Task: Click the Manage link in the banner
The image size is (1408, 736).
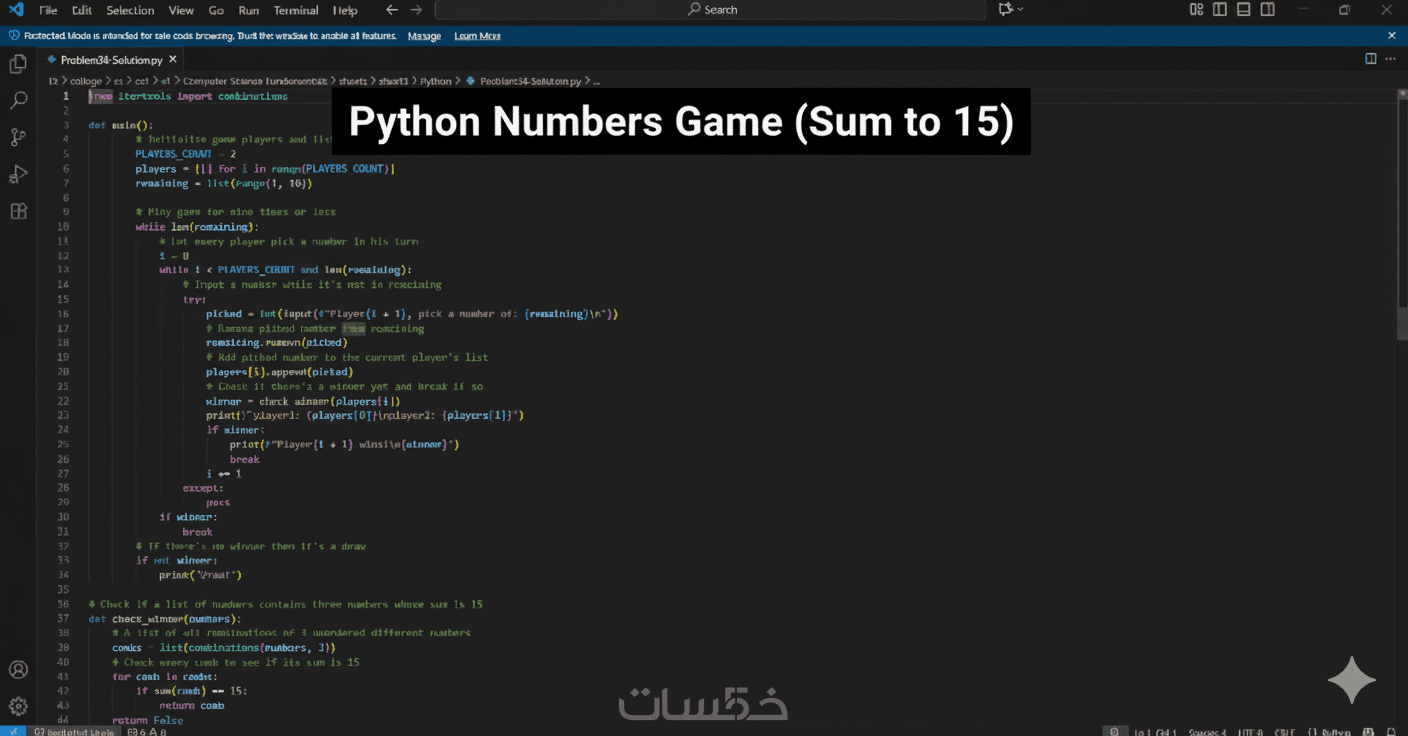Action: (424, 36)
